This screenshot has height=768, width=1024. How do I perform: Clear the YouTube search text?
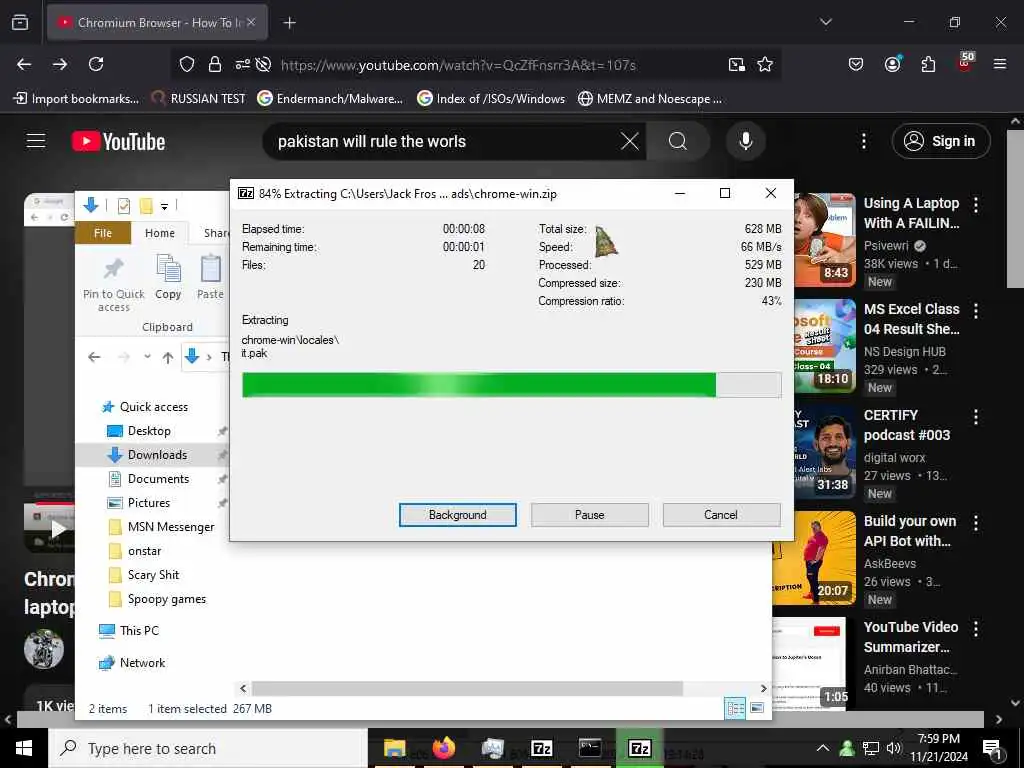tap(630, 141)
